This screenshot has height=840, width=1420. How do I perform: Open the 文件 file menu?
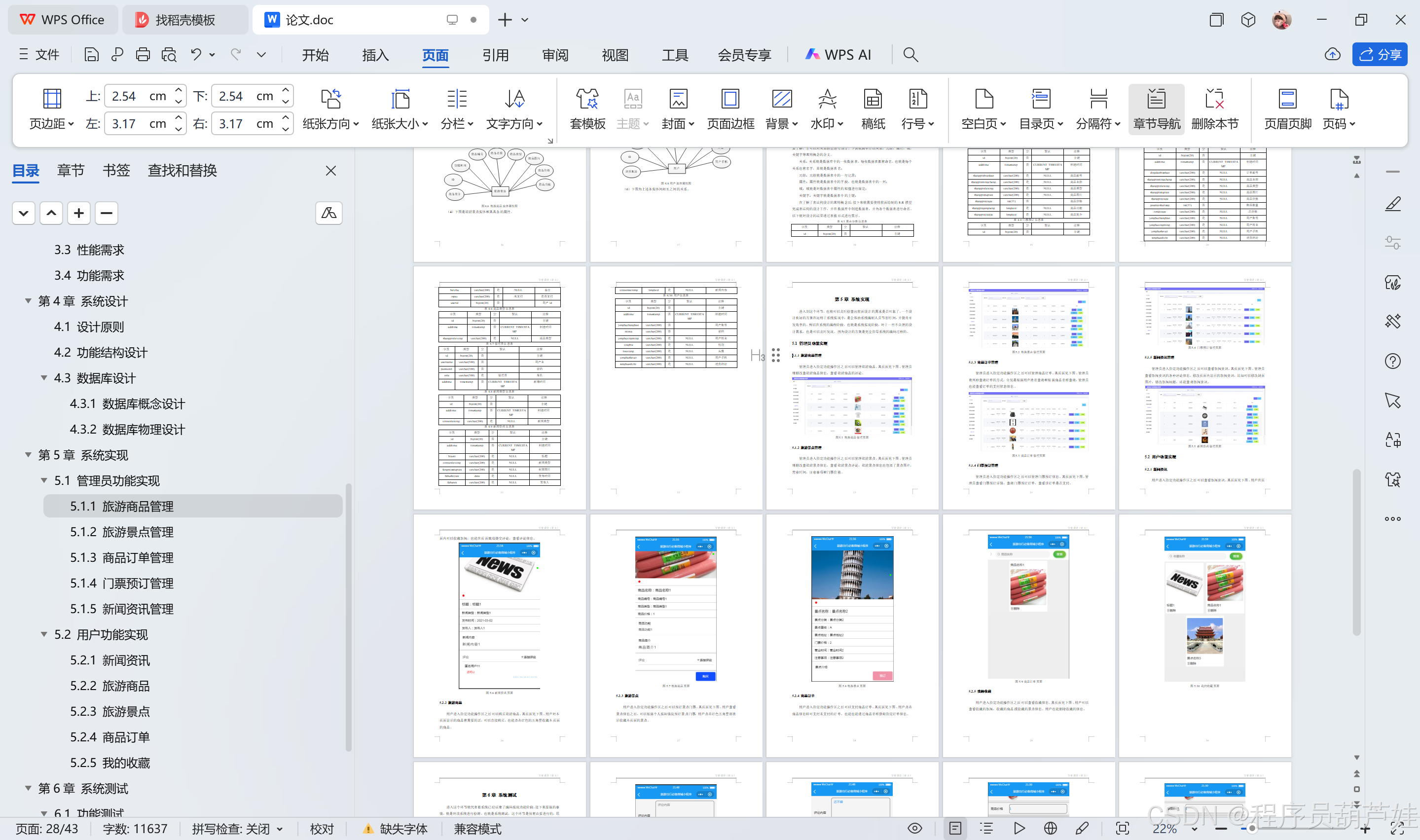pyautogui.click(x=39, y=54)
